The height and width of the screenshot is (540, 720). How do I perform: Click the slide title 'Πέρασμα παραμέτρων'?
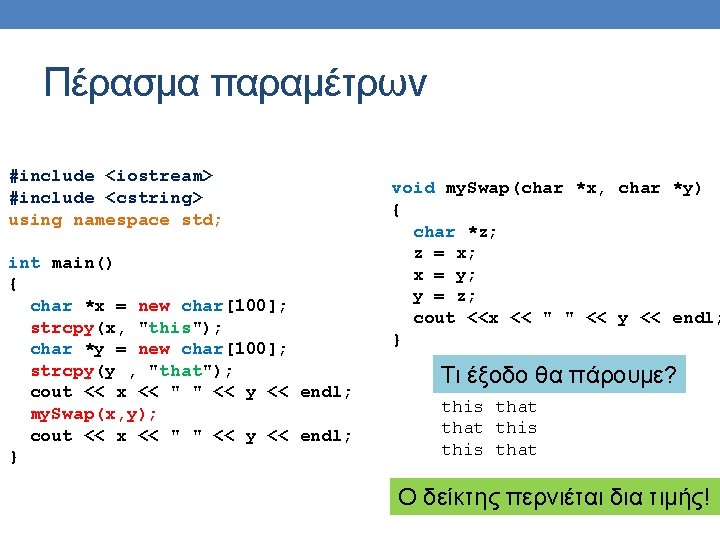coord(235,84)
